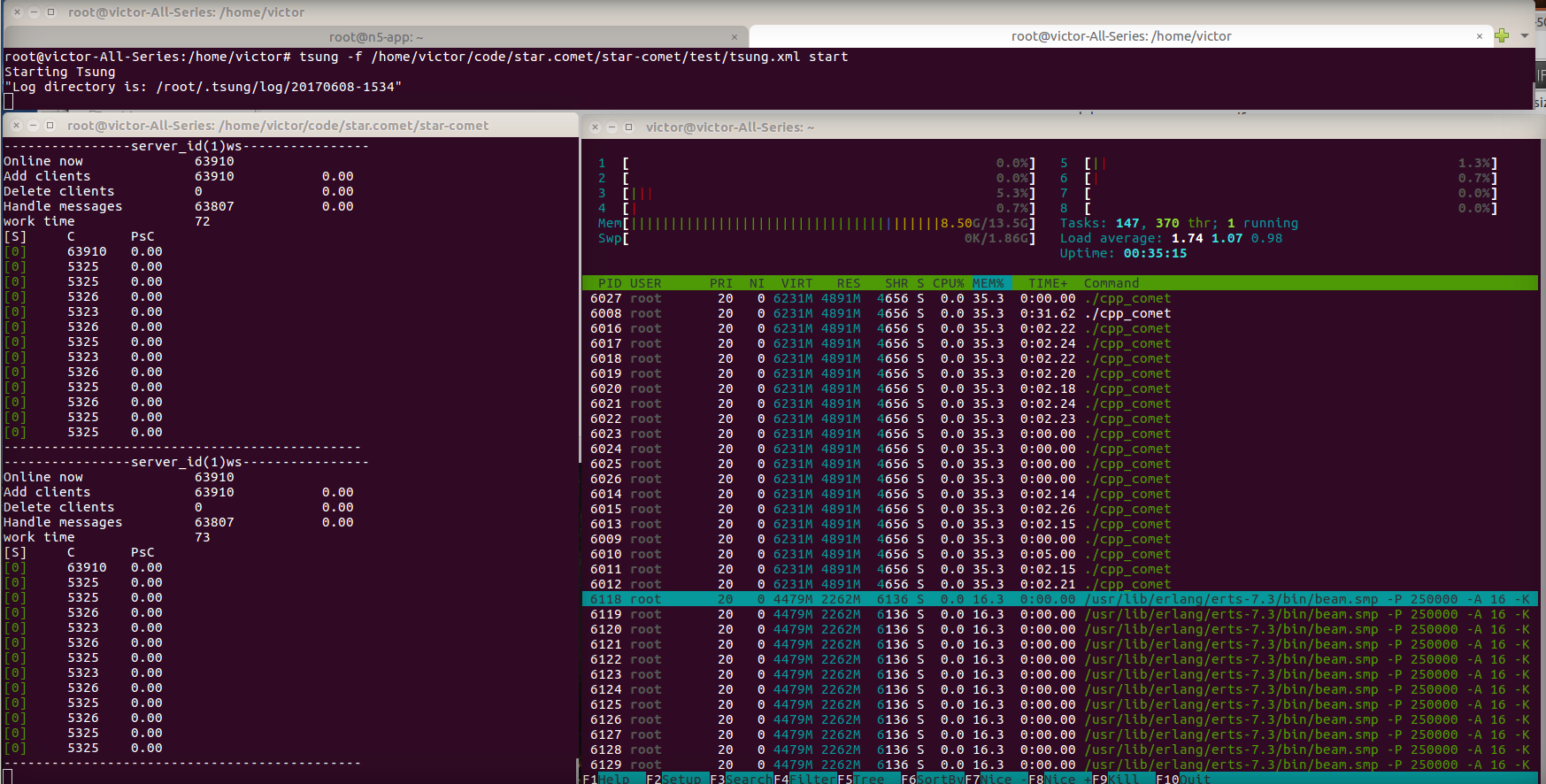Open the tab list dropdown arrow
Screen dimensions: 1546x784
coord(1525,36)
